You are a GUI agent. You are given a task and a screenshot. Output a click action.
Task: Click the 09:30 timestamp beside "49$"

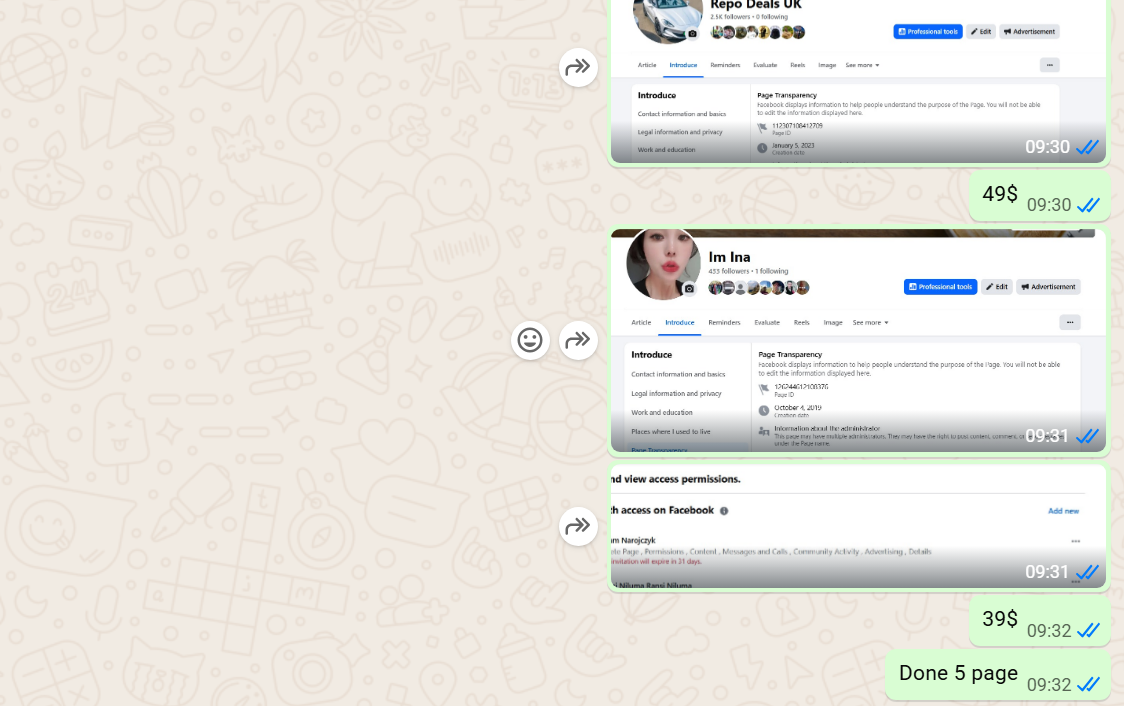point(1049,205)
